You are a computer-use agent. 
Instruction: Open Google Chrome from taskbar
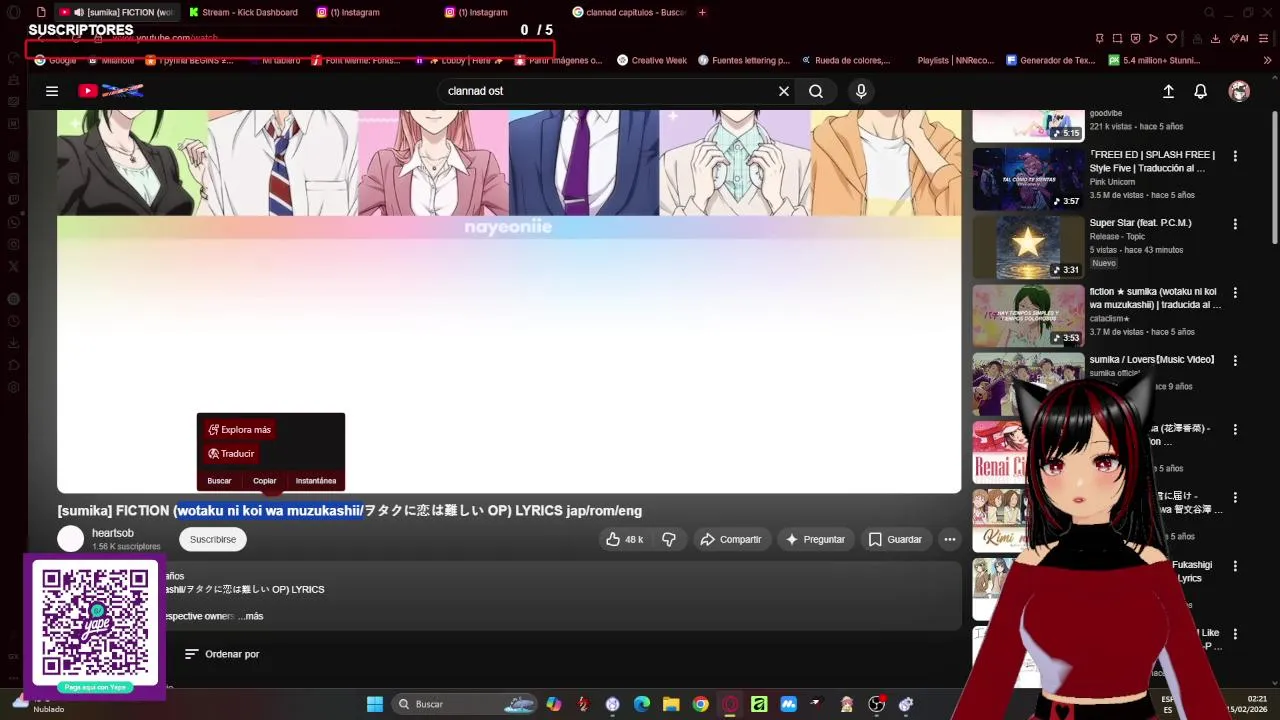[700, 704]
